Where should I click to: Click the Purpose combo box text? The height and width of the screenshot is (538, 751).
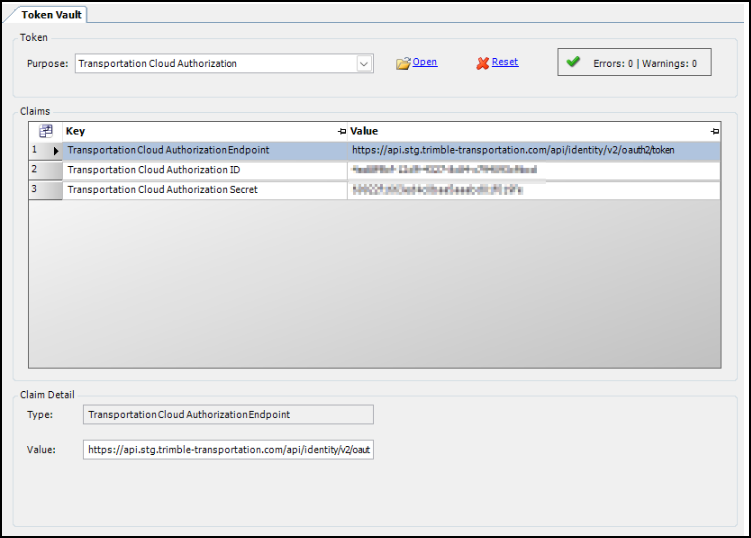[158, 64]
